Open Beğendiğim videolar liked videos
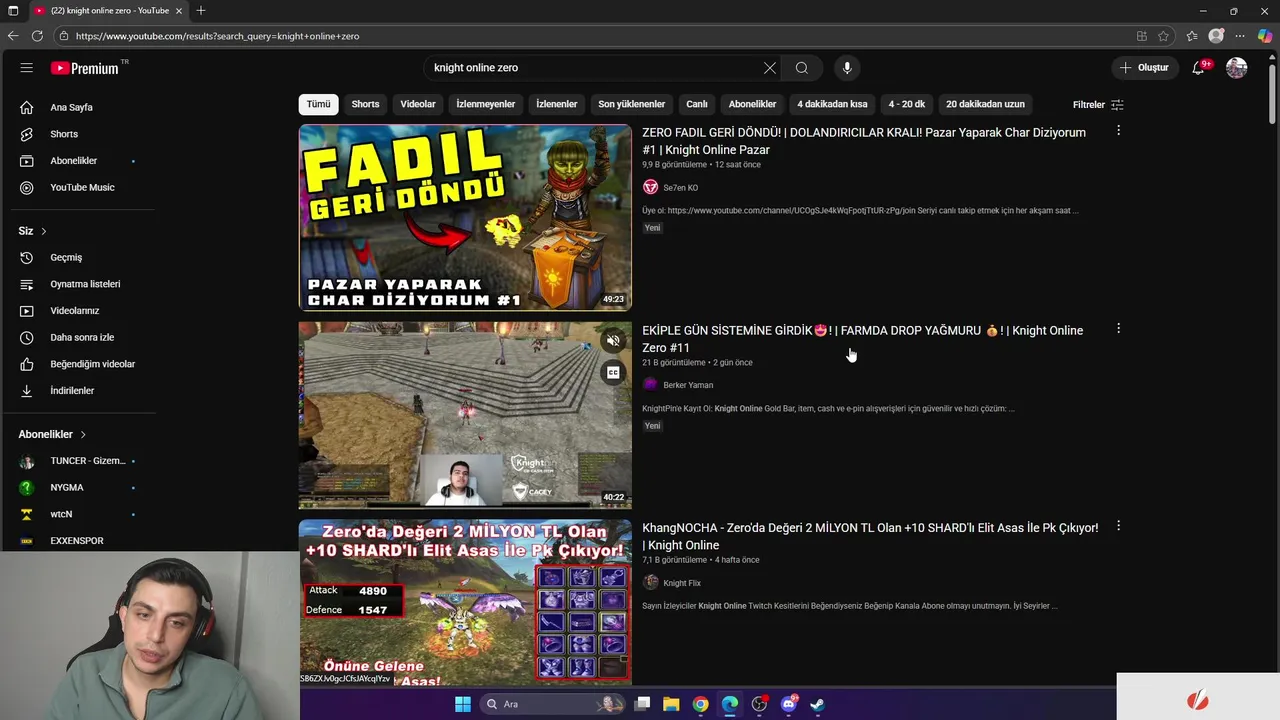 92,364
